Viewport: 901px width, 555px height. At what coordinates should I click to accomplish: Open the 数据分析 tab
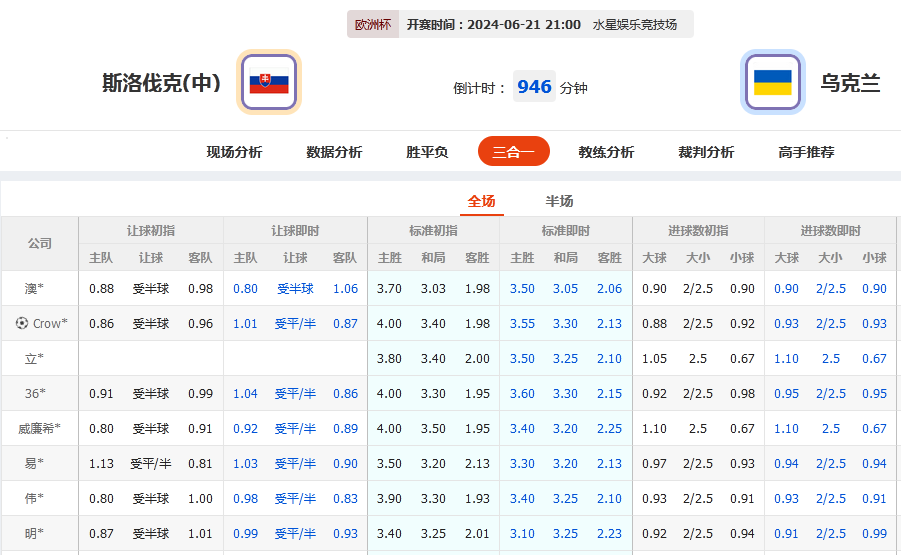tap(334, 152)
